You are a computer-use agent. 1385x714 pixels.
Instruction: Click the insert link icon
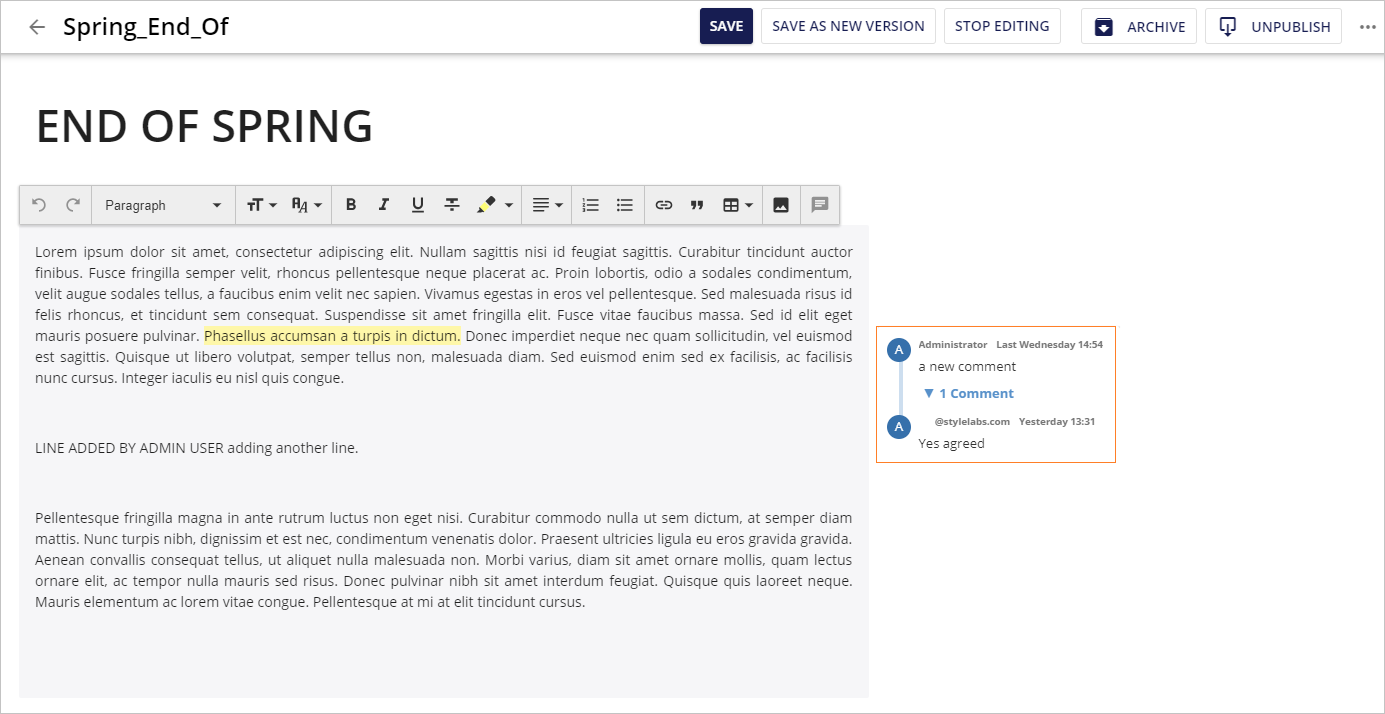point(664,205)
